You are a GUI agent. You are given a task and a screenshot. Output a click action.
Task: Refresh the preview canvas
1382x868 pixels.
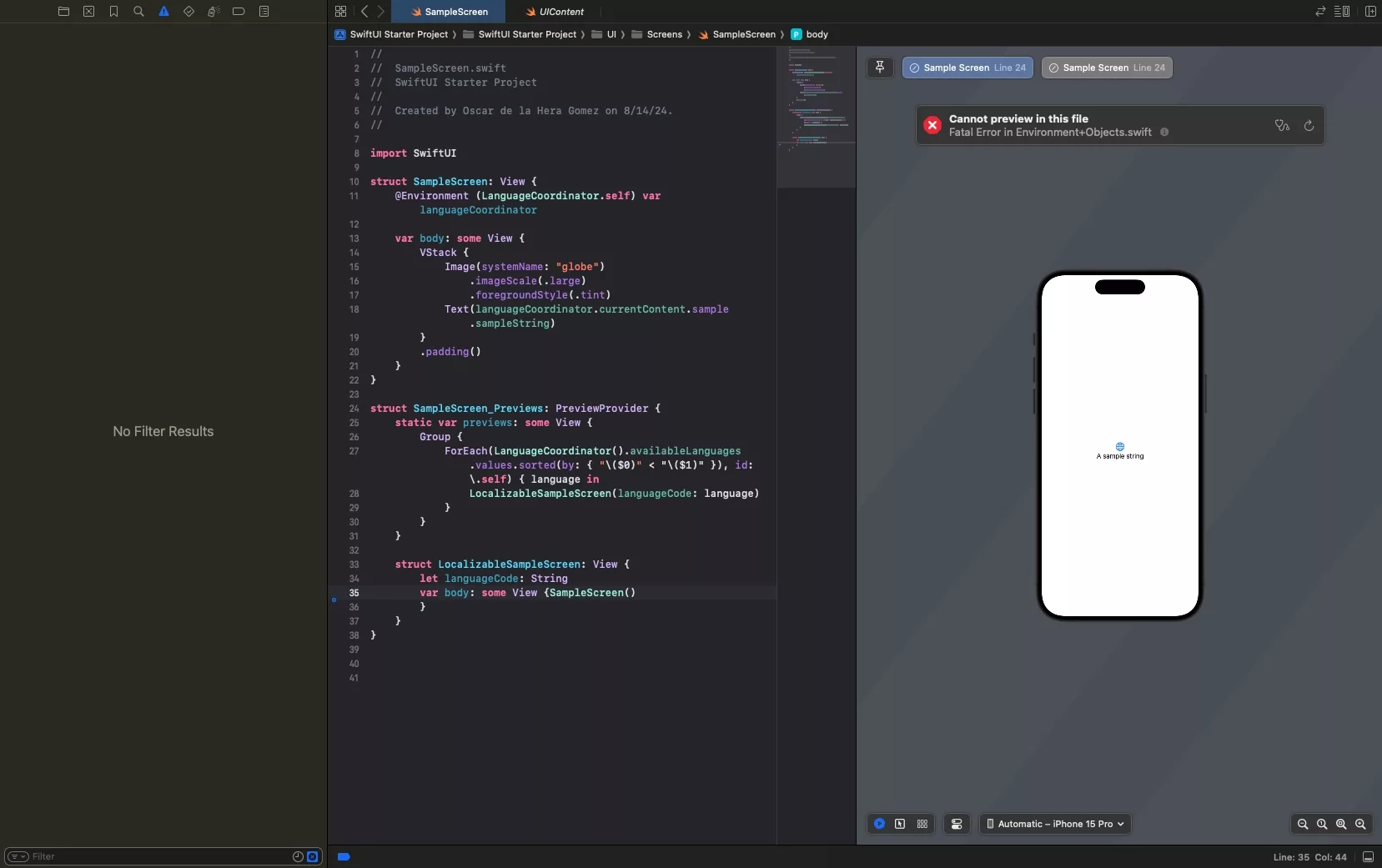click(x=1309, y=125)
